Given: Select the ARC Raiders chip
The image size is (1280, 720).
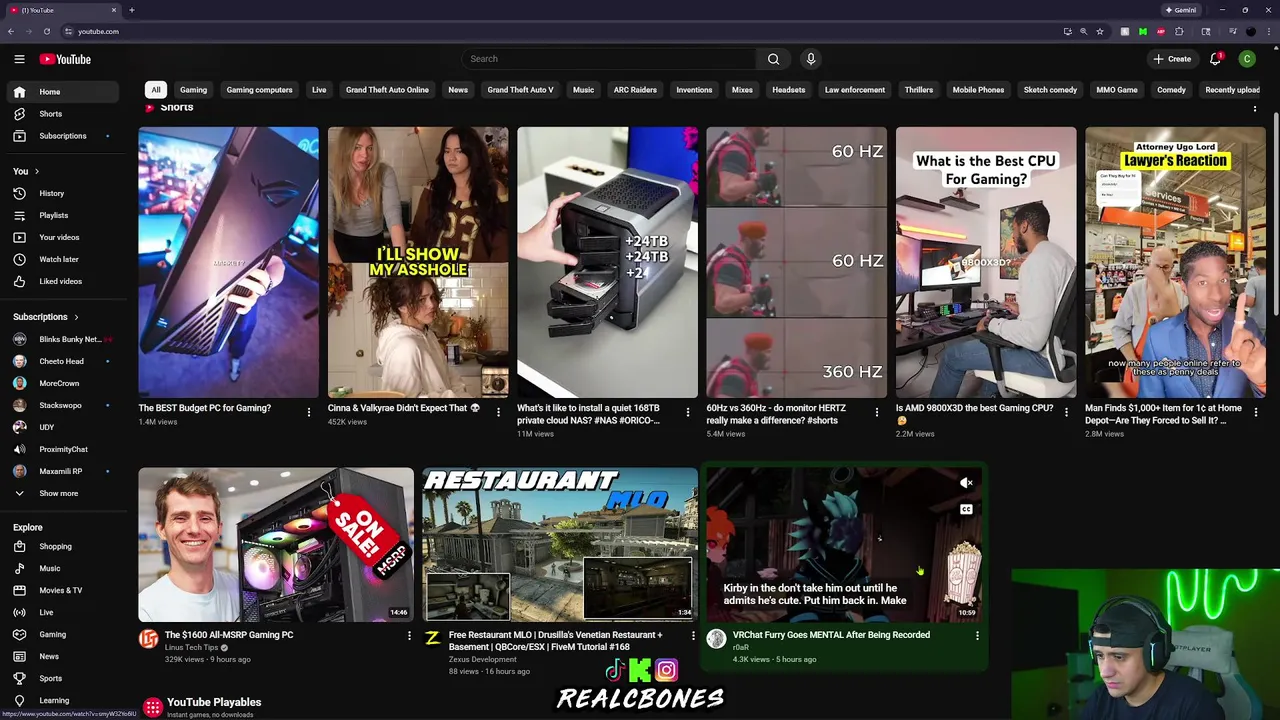Looking at the screenshot, I should click(x=635, y=90).
